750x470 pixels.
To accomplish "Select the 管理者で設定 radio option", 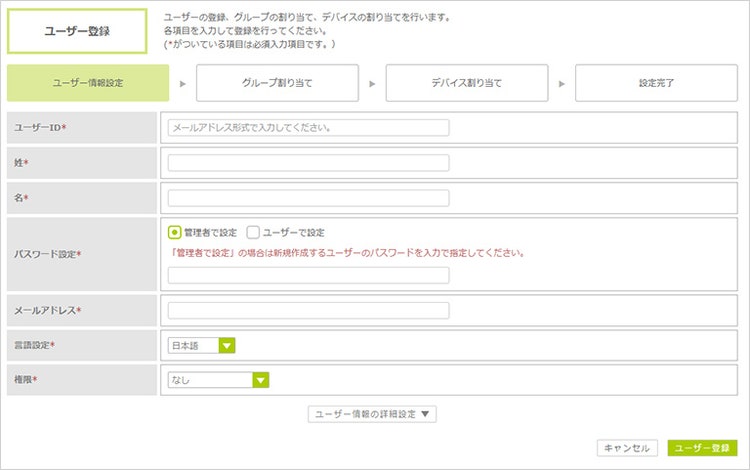I will click(x=174, y=232).
